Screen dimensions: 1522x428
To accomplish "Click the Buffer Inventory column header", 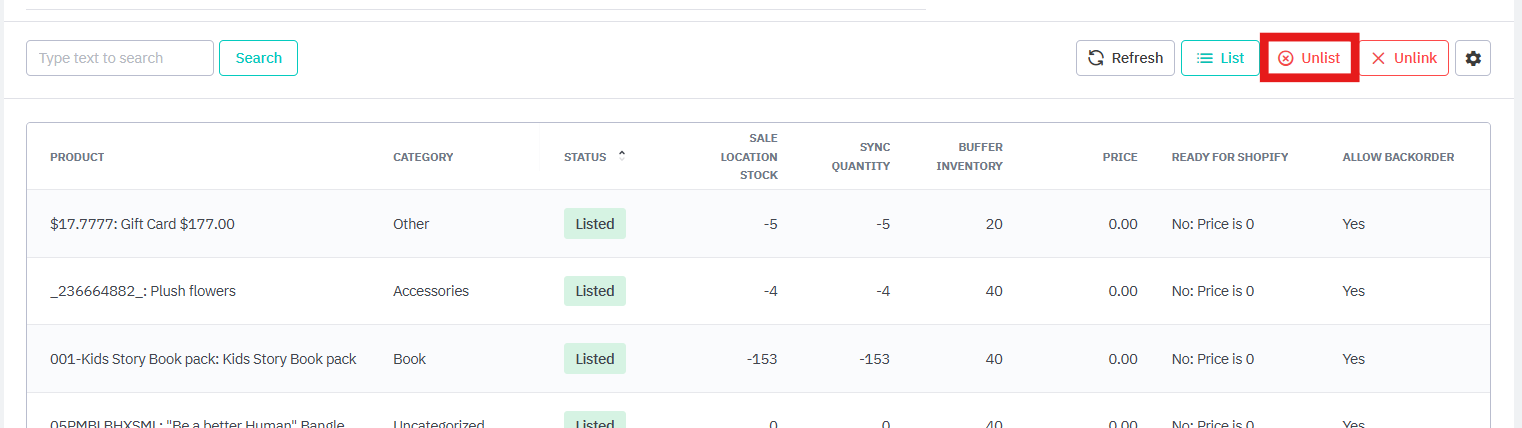I will [x=969, y=157].
